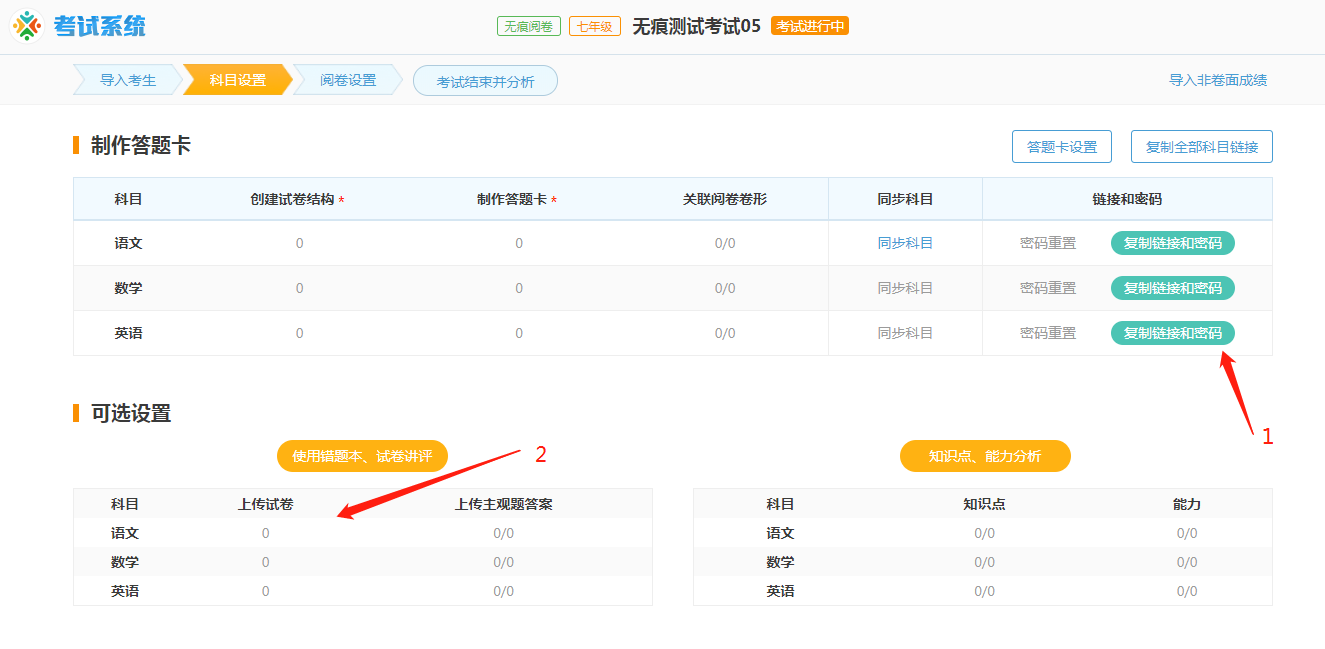Copy link and password for 数学

point(1173,288)
